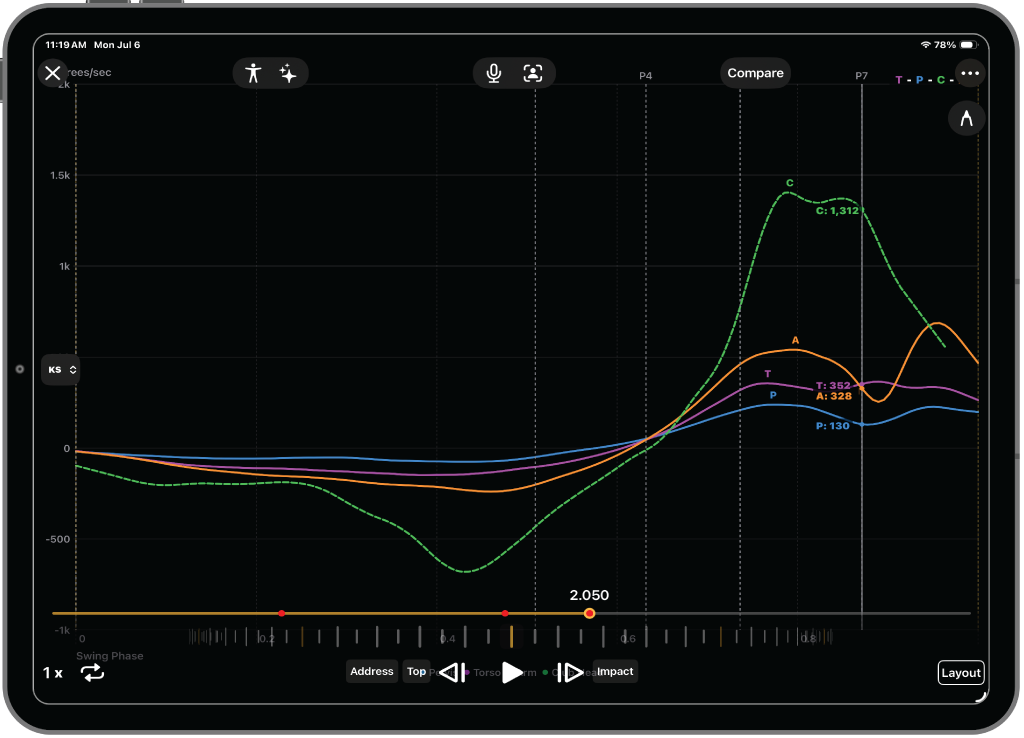
Task: Click the purple T peak label
Action: (768, 374)
